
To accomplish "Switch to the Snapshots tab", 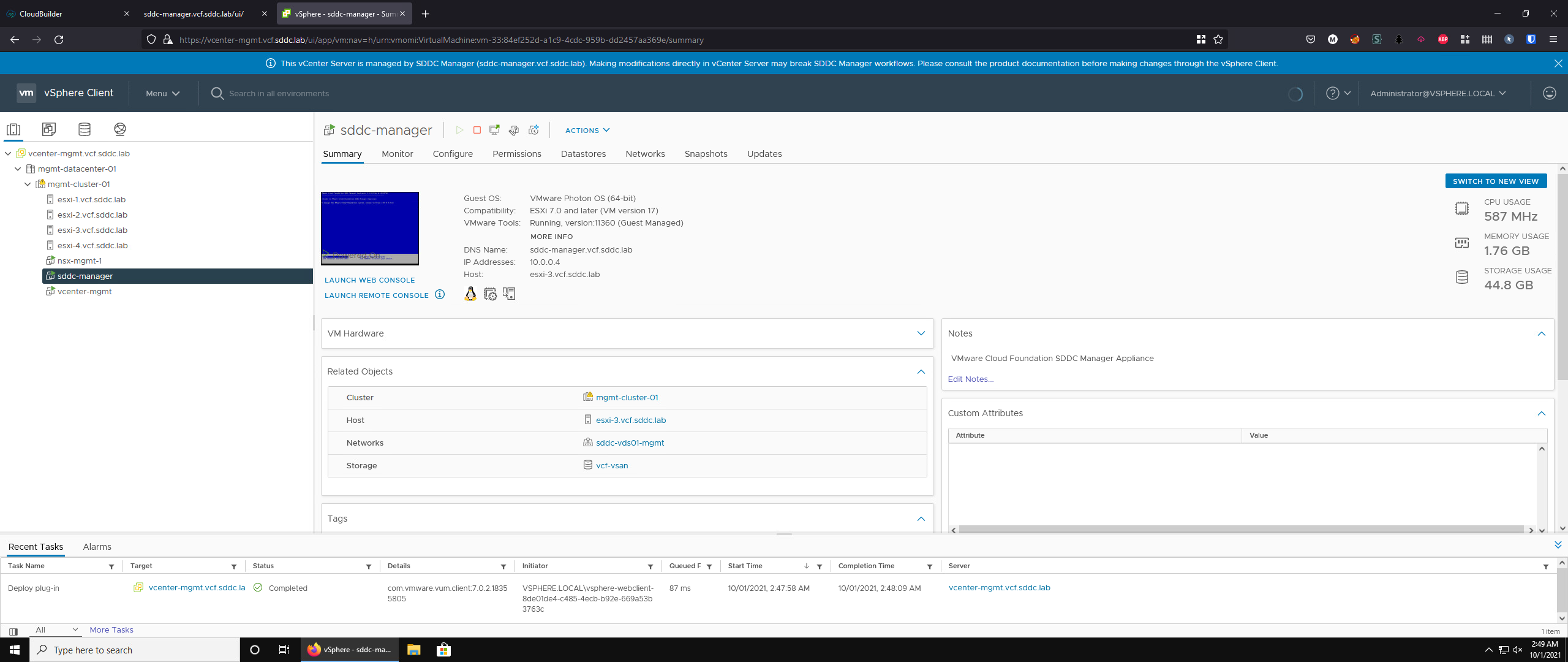I will 706,154.
